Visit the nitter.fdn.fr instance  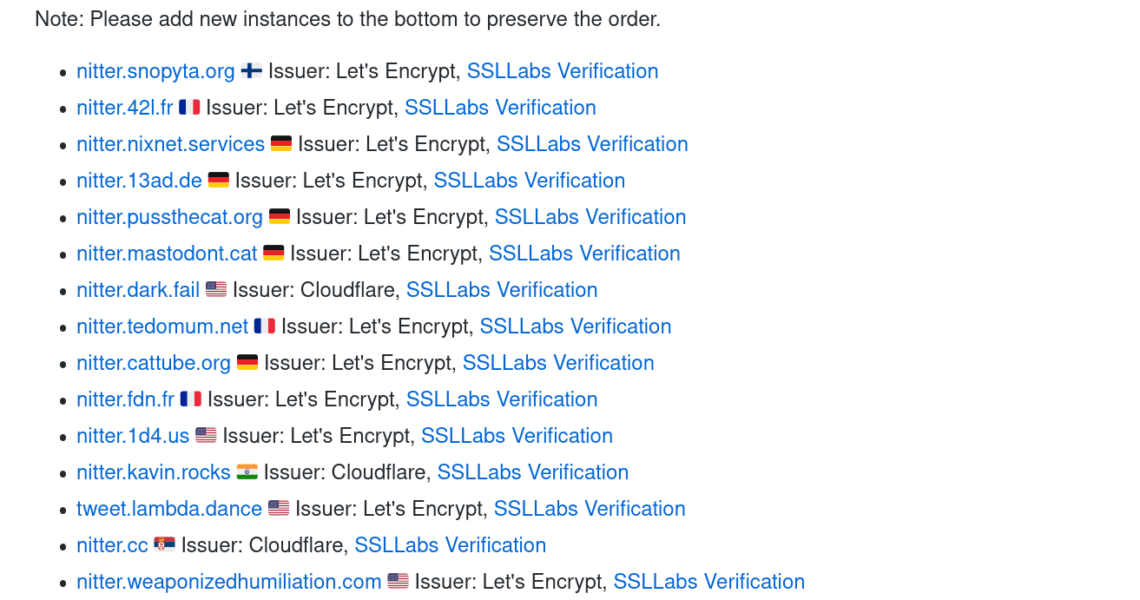tap(125, 399)
